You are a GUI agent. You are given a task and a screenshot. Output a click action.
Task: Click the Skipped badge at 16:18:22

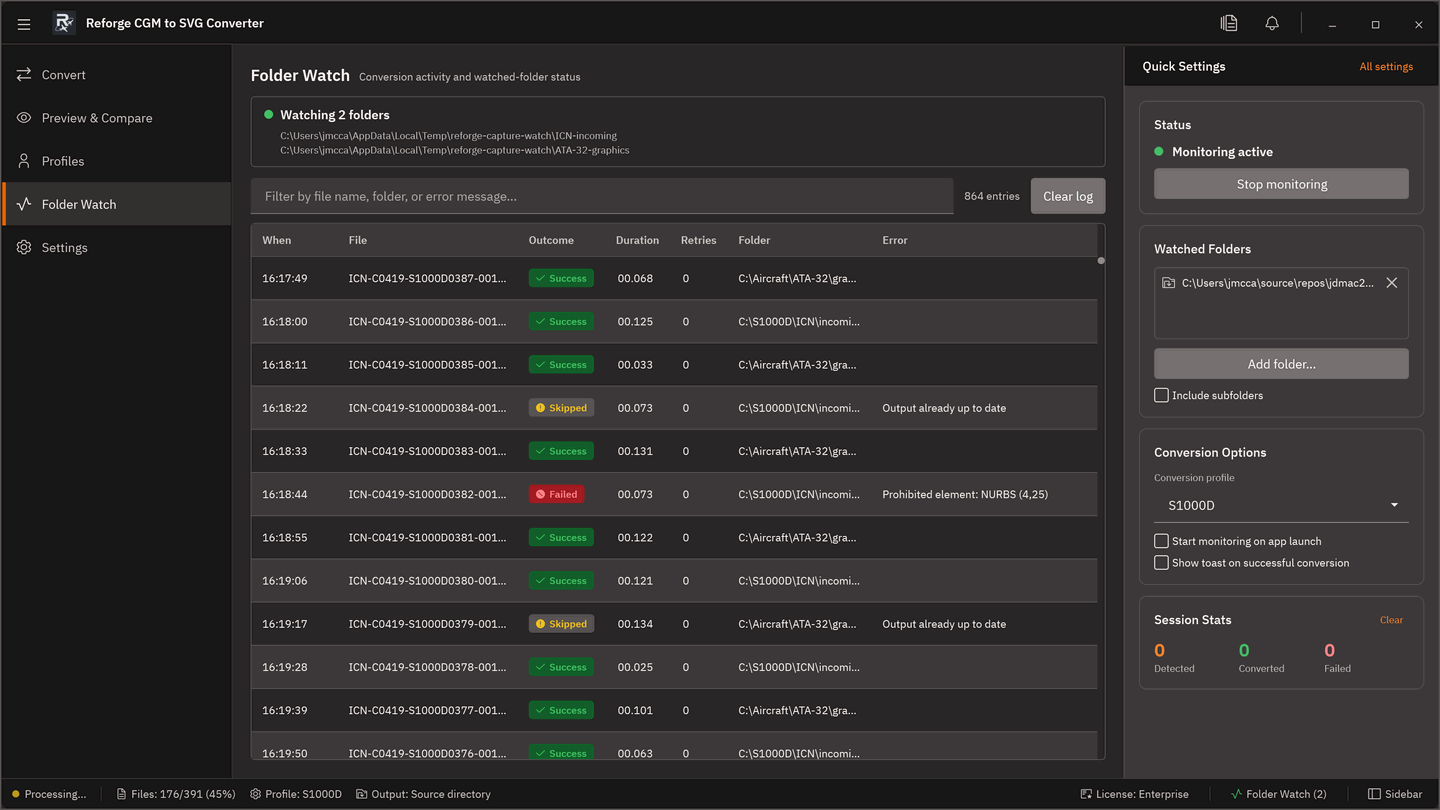coord(561,408)
